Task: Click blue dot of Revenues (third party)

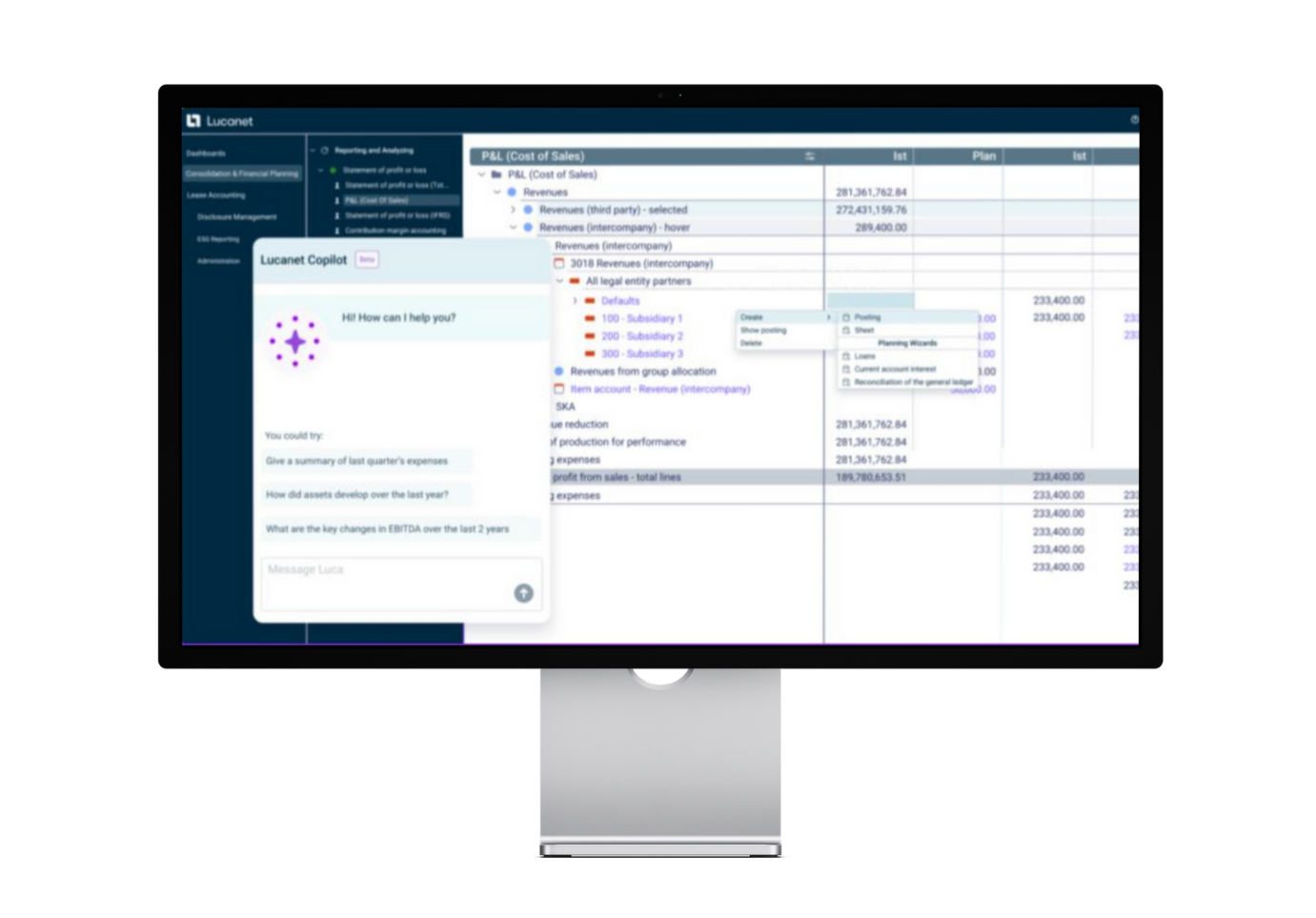Action: click(x=528, y=210)
